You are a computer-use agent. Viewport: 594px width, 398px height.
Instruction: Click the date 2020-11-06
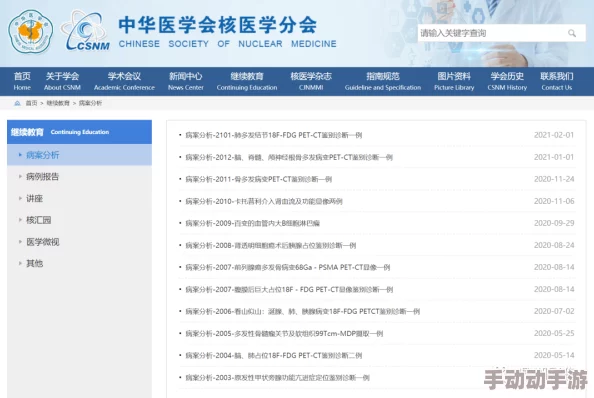click(554, 201)
